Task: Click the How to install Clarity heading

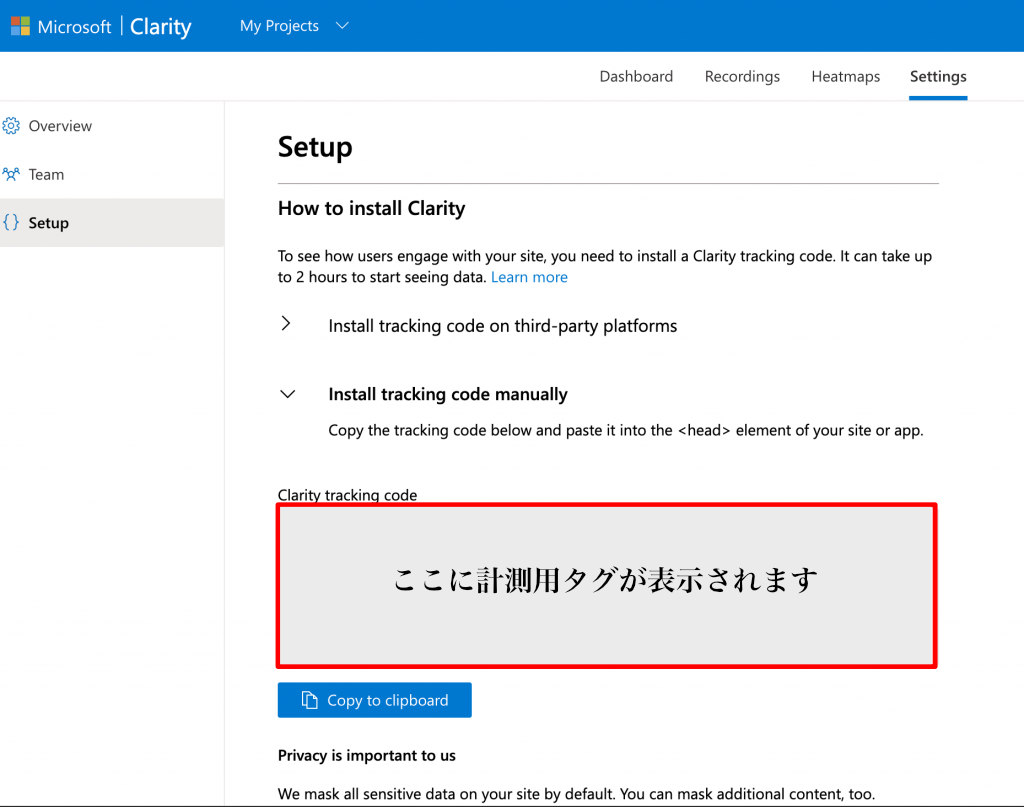Action: (x=371, y=208)
